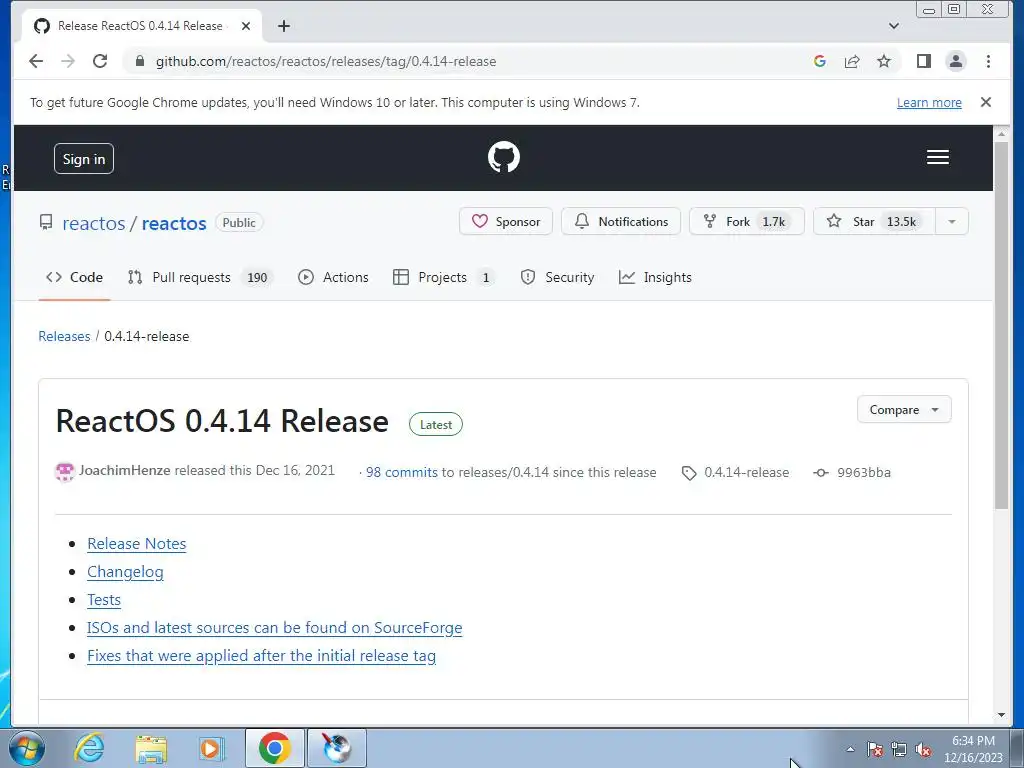Reload the page with the refresh icon
The width and height of the screenshot is (1024, 768).
pyautogui.click(x=100, y=61)
